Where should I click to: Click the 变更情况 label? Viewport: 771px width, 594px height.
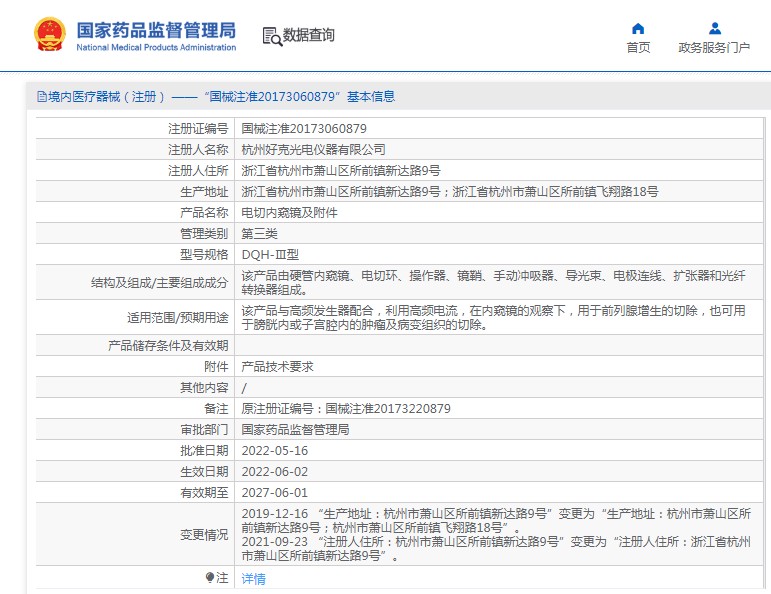(x=204, y=535)
